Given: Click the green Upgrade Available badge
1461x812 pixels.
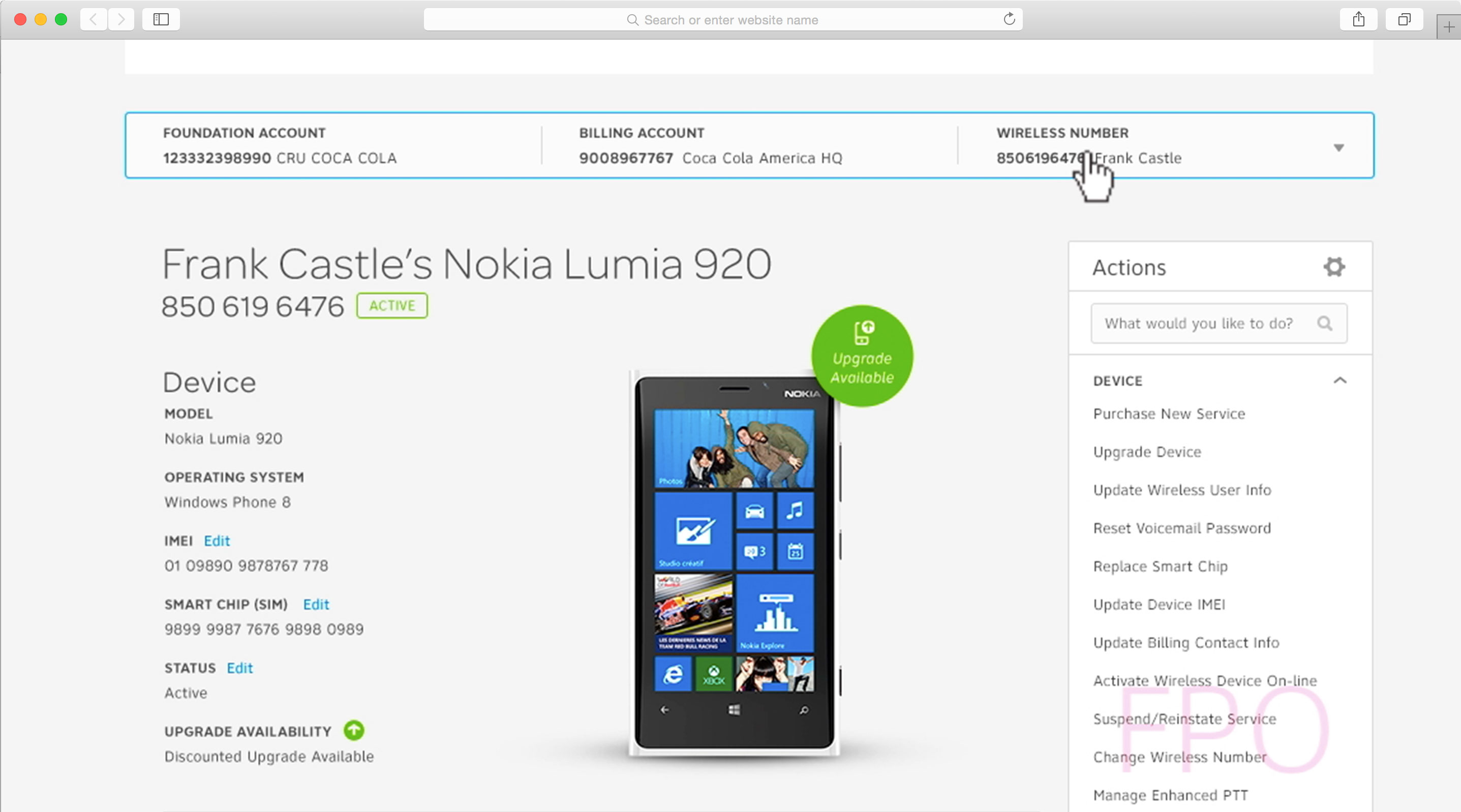Looking at the screenshot, I should (862, 356).
